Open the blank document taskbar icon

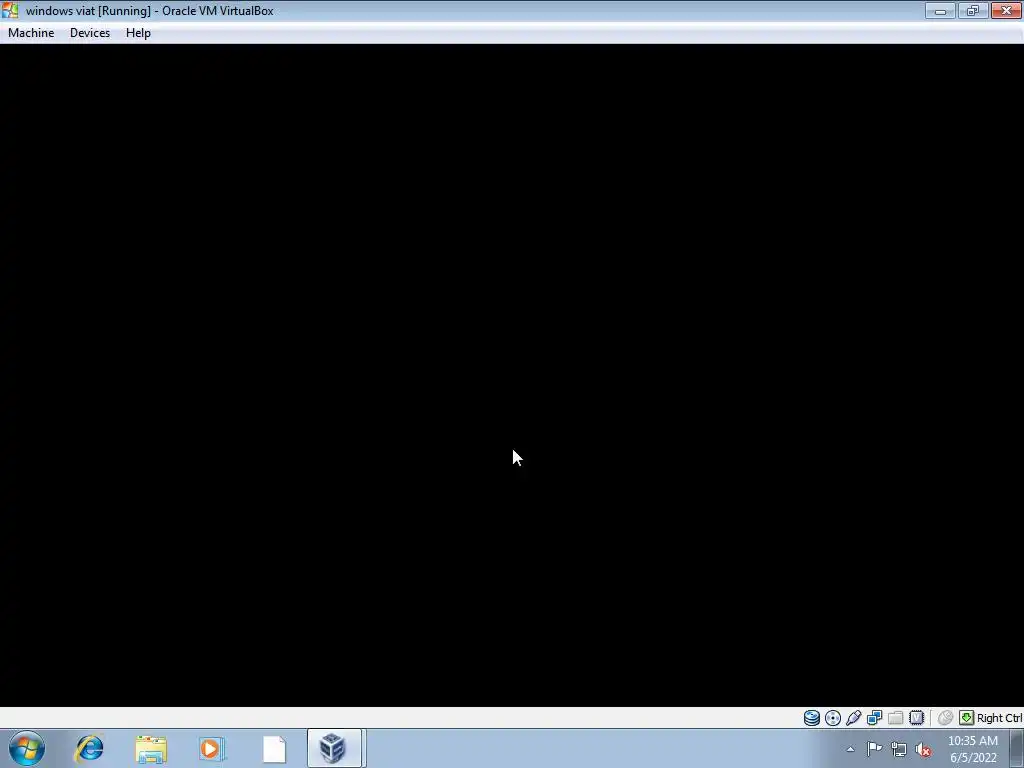tap(274, 748)
